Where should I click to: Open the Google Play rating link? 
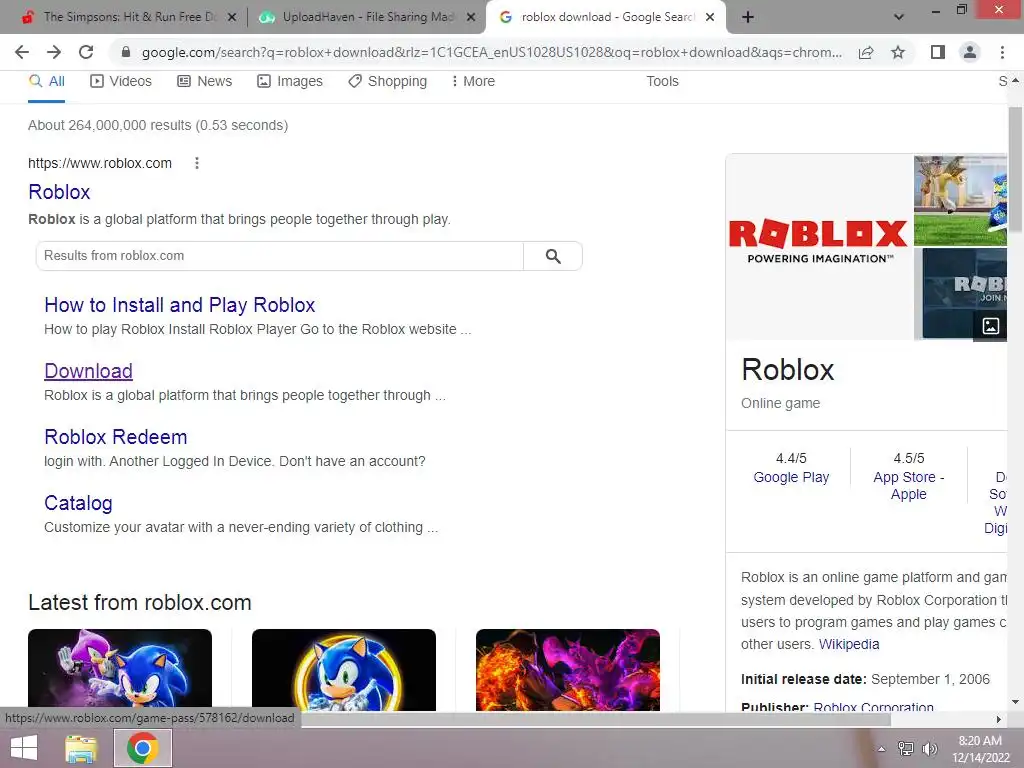tap(791, 477)
